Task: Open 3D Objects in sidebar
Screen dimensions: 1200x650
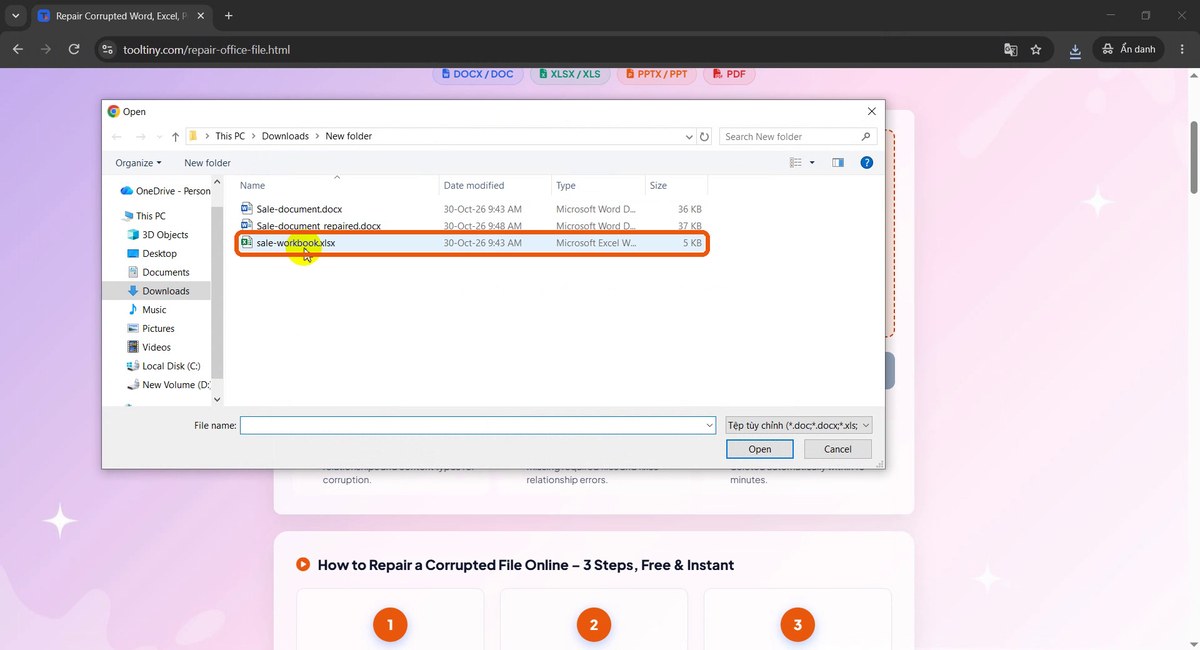Action: click(x=158, y=235)
